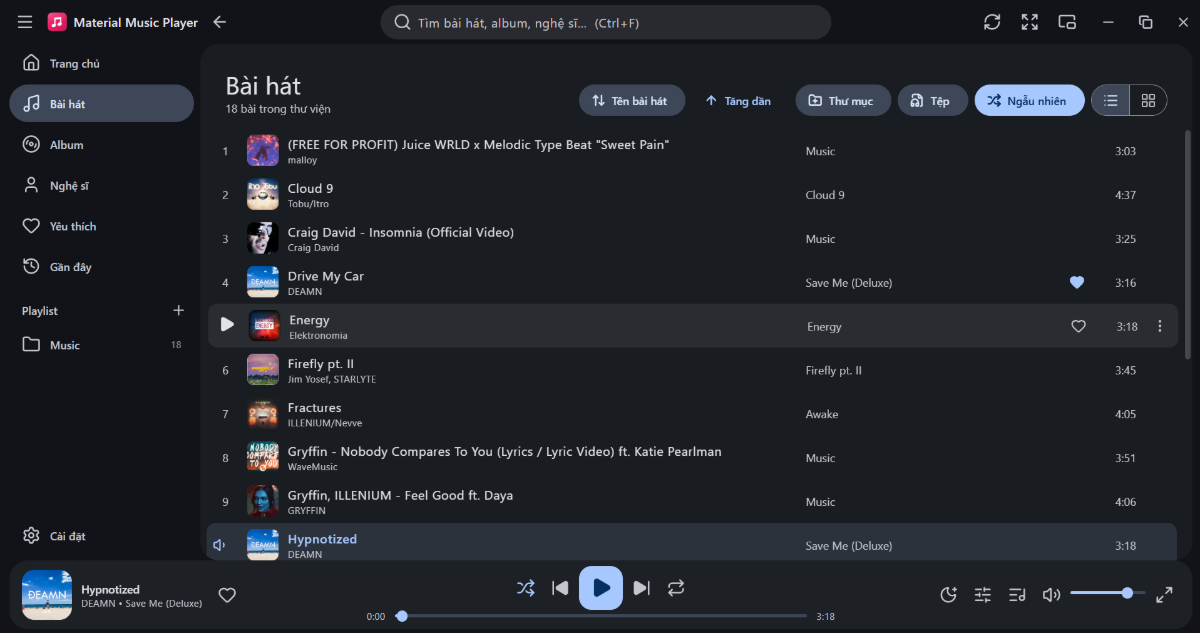Favorite the now playing Hypnotized track
The image size is (1200, 633).
(x=227, y=595)
